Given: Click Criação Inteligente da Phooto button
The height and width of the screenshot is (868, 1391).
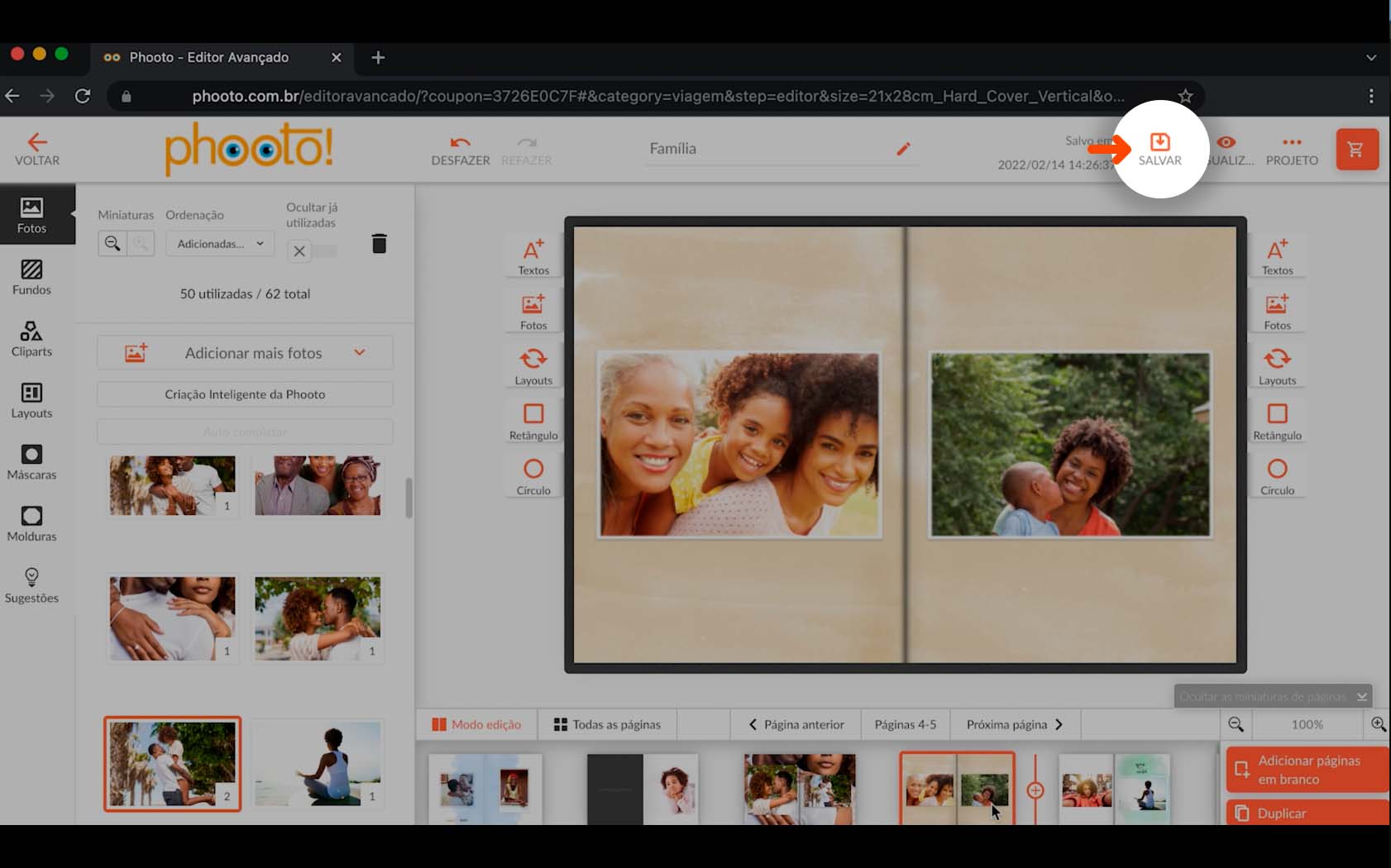Looking at the screenshot, I should click(245, 394).
